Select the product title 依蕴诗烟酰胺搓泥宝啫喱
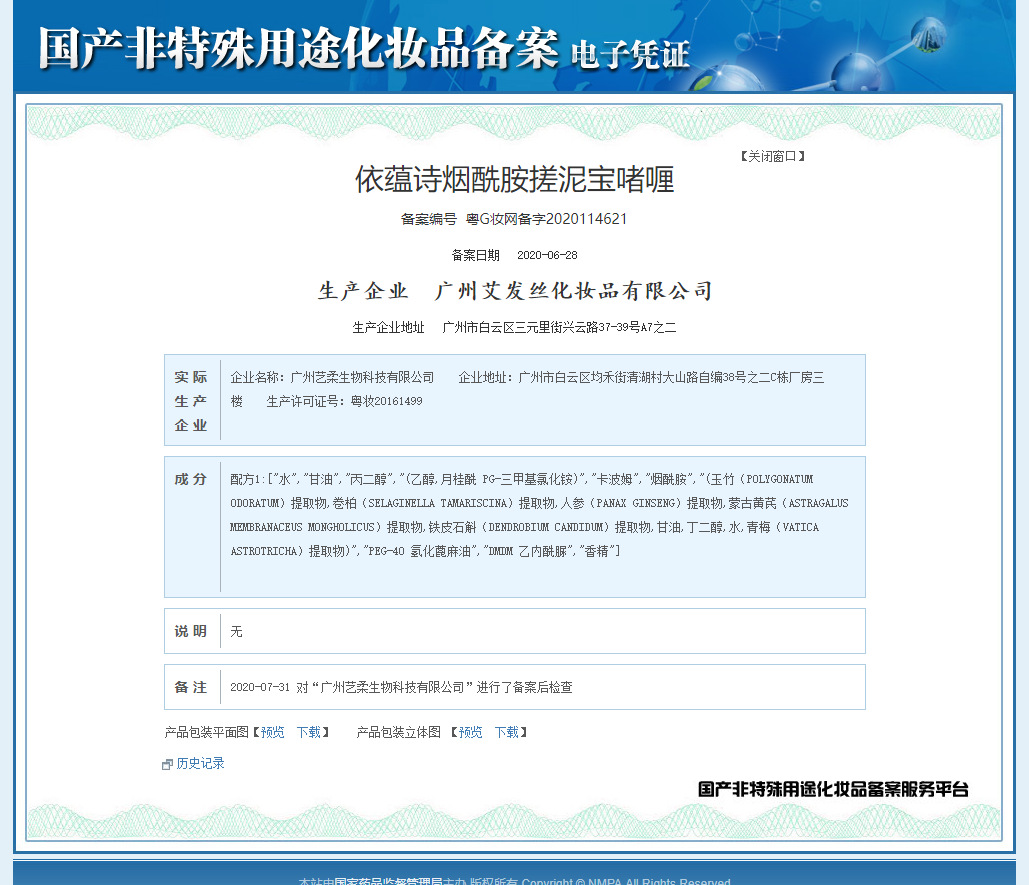 tap(514, 180)
